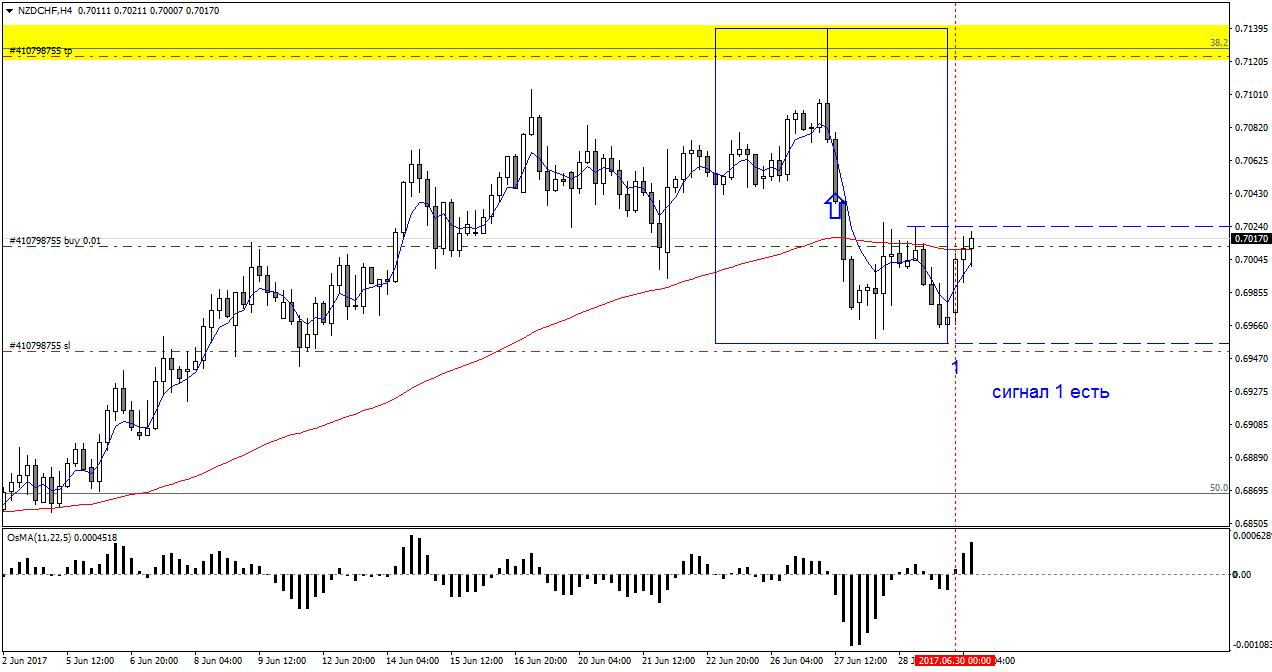1272x672 pixels.
Task: Click the 0.69855 price axis label
Action: [1252, 292]
